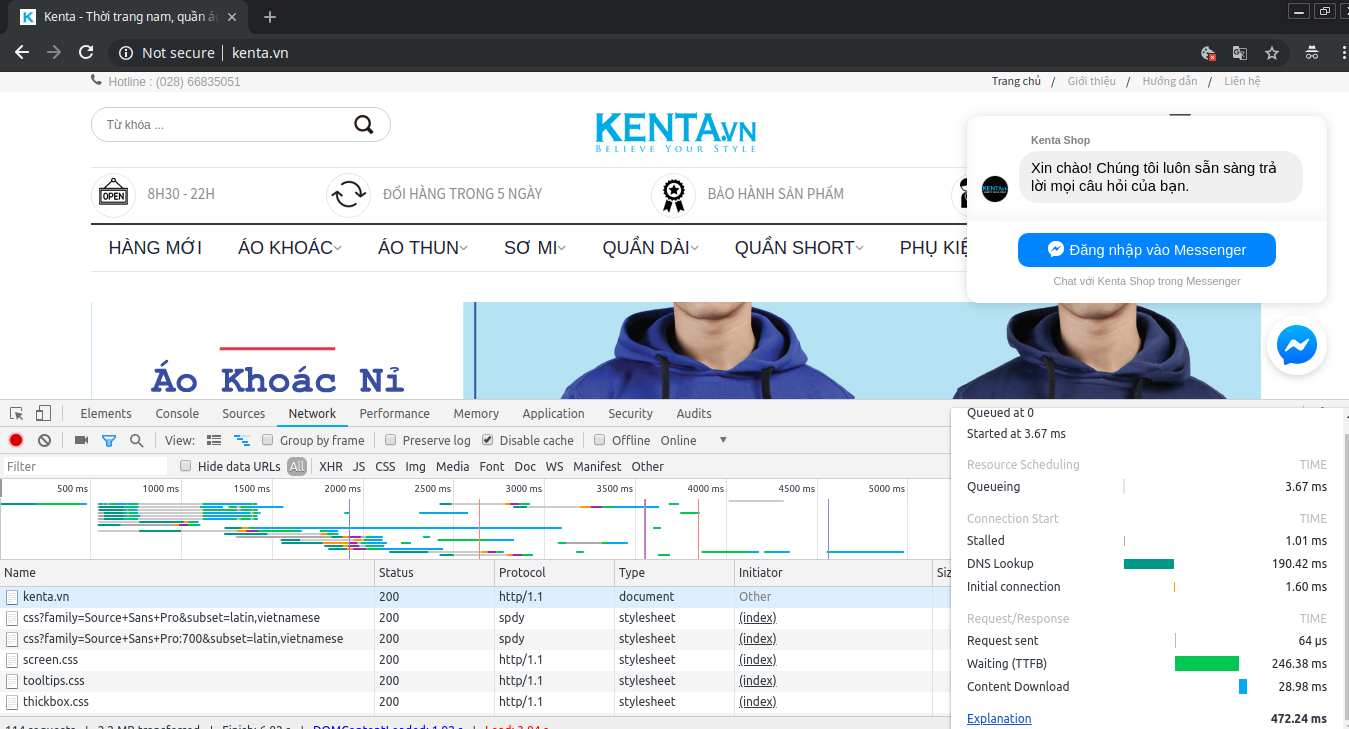Open the Application tab
The height and width of the screenshot is (729, 1349).
pyautogui.click(x=553, y=413)
